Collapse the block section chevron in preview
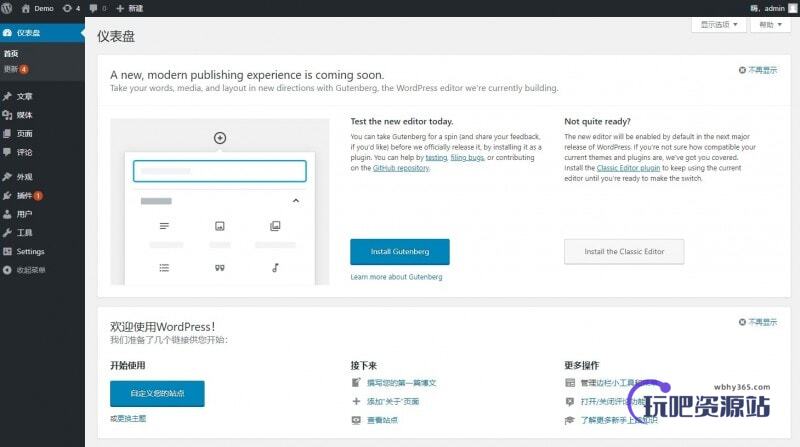 coord(296,201)
